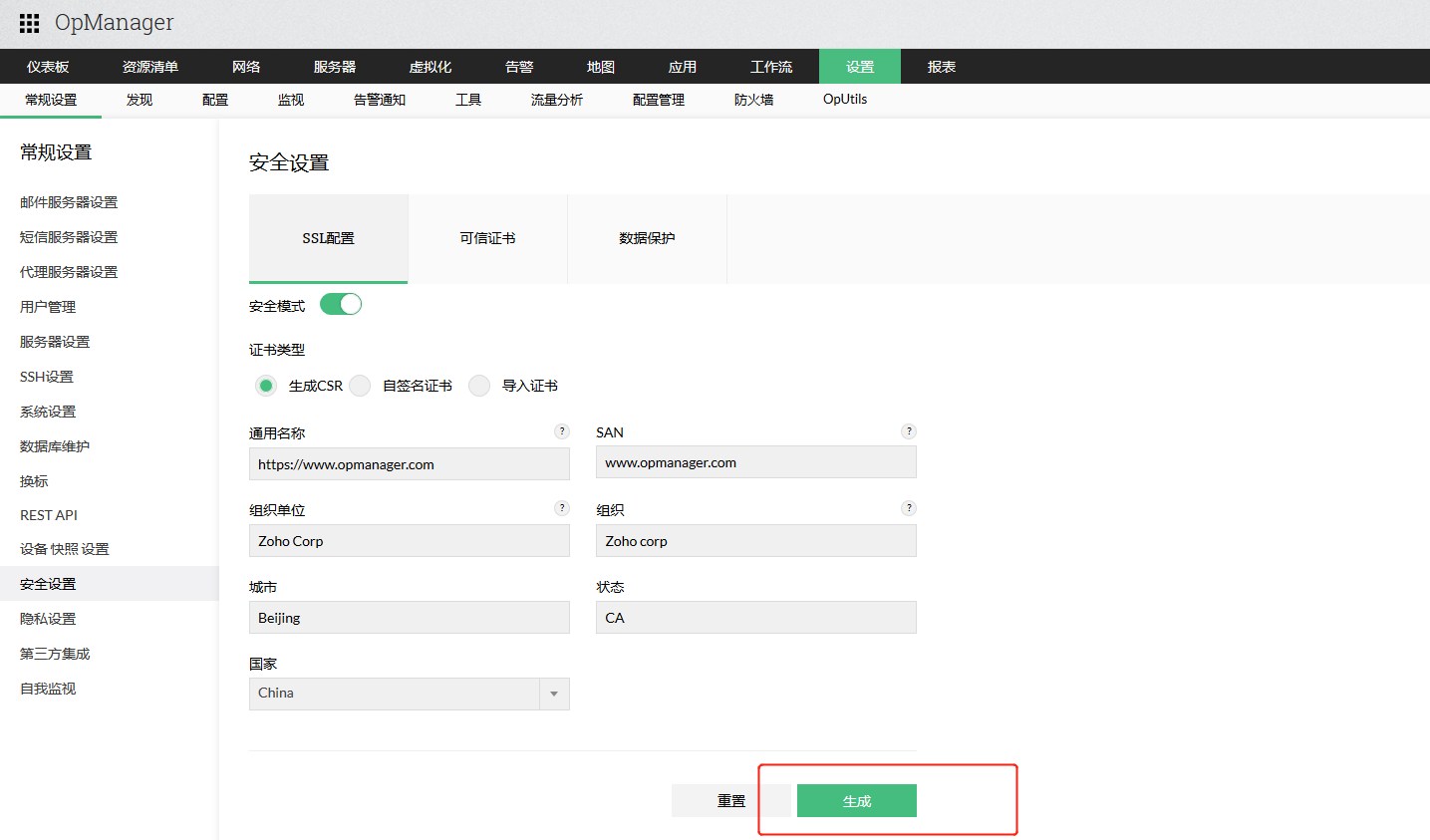The height and width of the screenshot is (840, 1430).
Task: Open the 国家 country dropdown
Action: click(x=553, y=694)
